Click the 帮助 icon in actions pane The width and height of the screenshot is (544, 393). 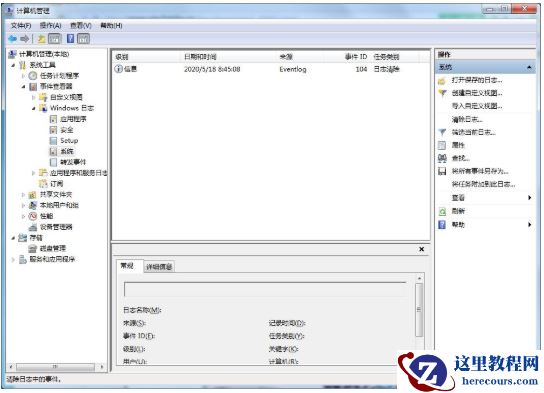pyautogui.click(x=442, y=225)
